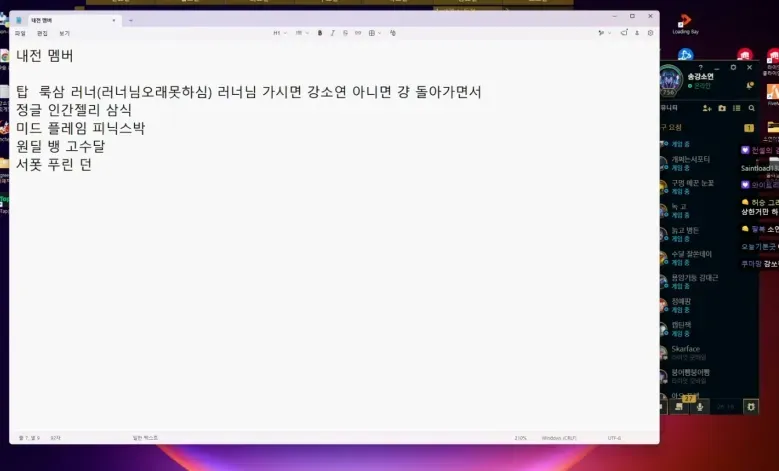Click the character count in status bar
779x471 pixels.
(x=55, y=438)
